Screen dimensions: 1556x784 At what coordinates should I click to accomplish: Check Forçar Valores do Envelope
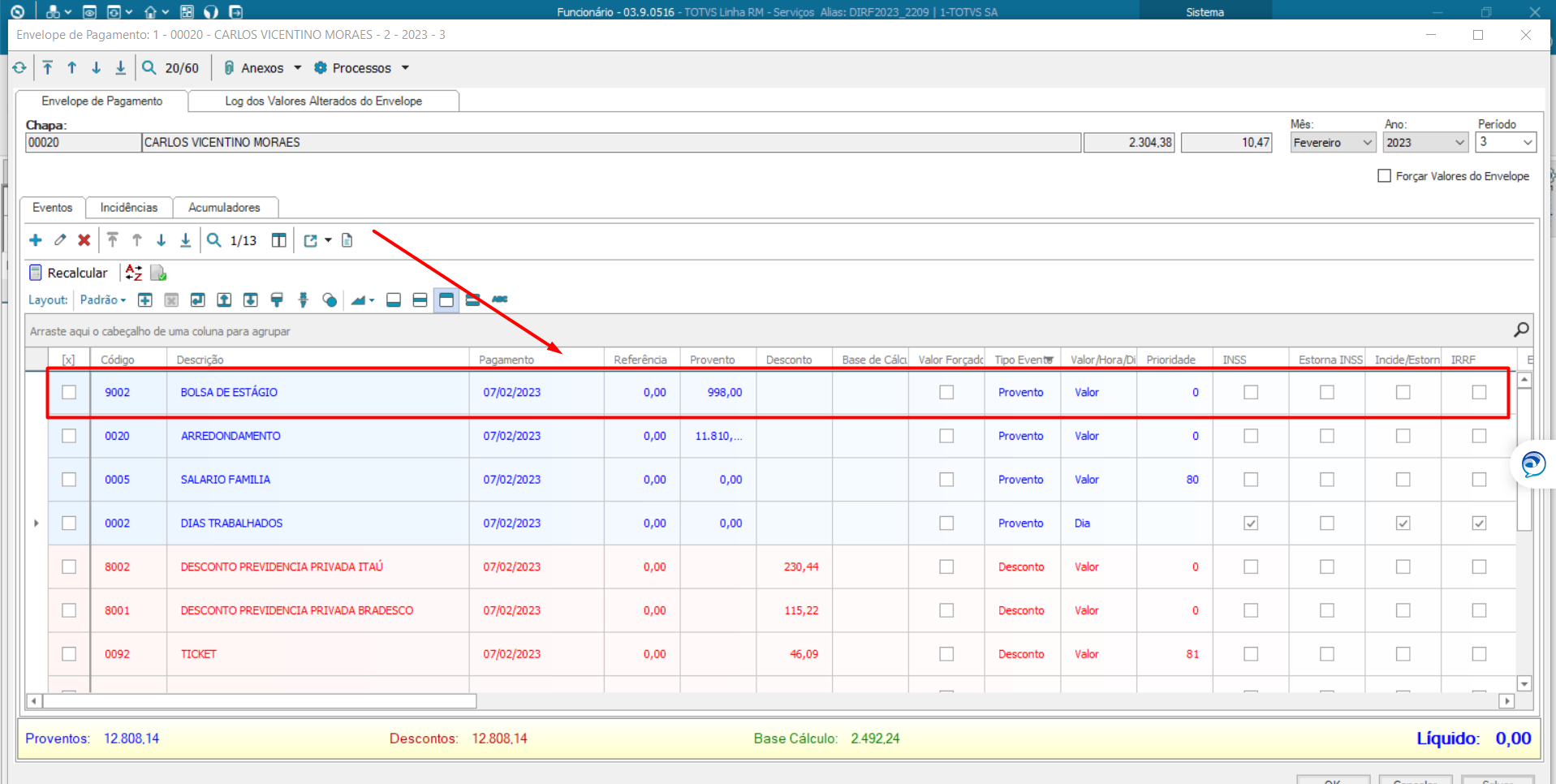click(x=1385, y=176)
